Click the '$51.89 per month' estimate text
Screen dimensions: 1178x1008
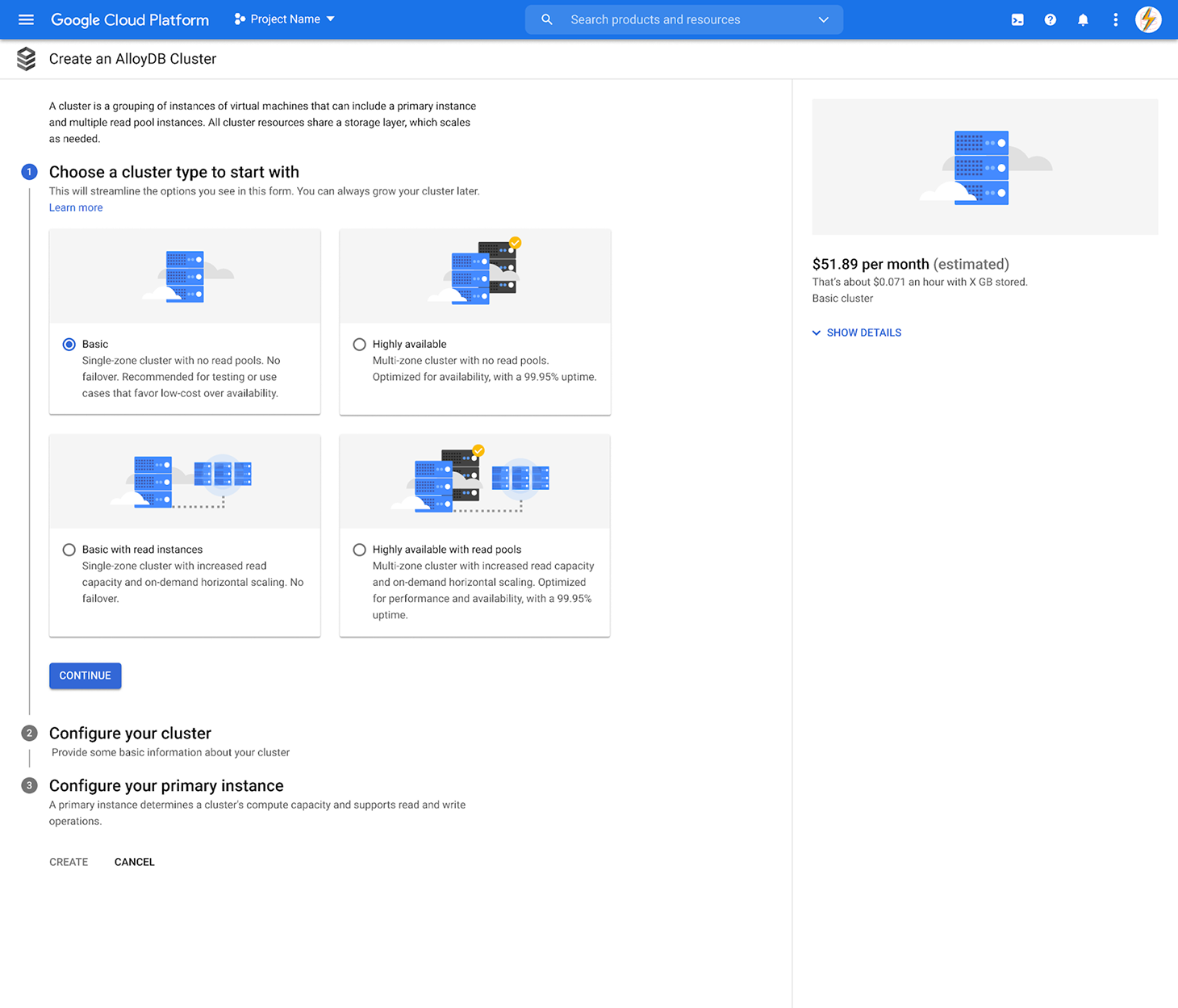coord(871,264)
